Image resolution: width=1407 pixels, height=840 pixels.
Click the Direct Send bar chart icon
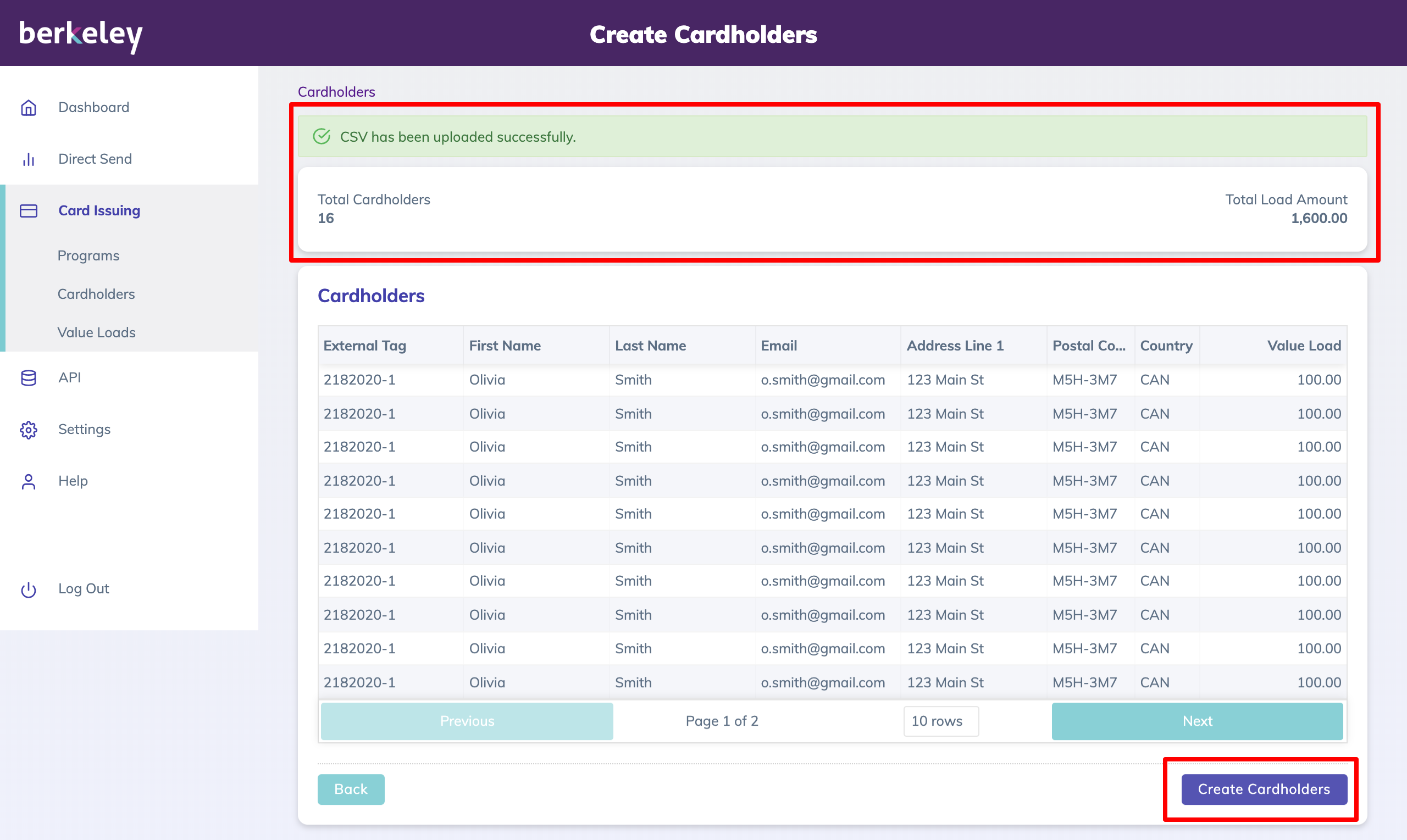click(x=29, y=160)
